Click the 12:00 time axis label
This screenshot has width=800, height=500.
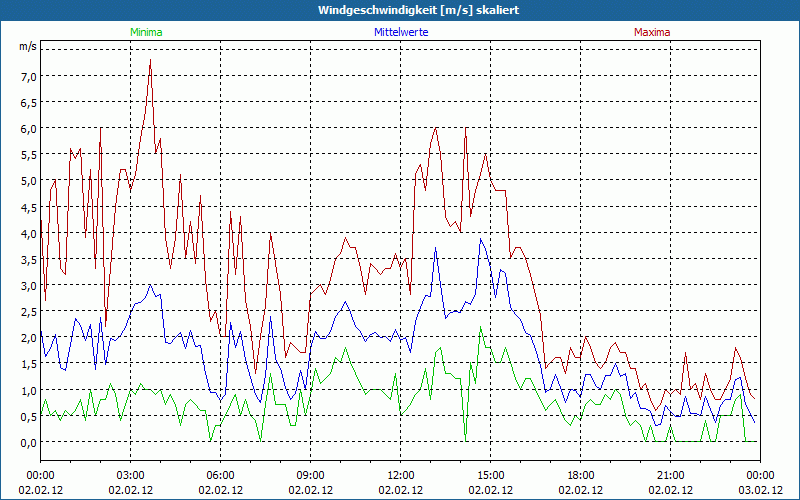401,476
